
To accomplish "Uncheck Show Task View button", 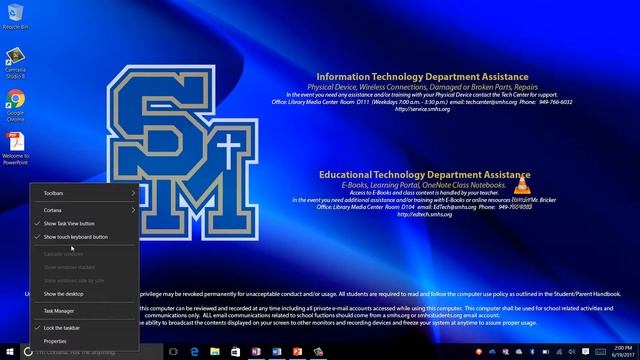I will (x=84, y=224).
